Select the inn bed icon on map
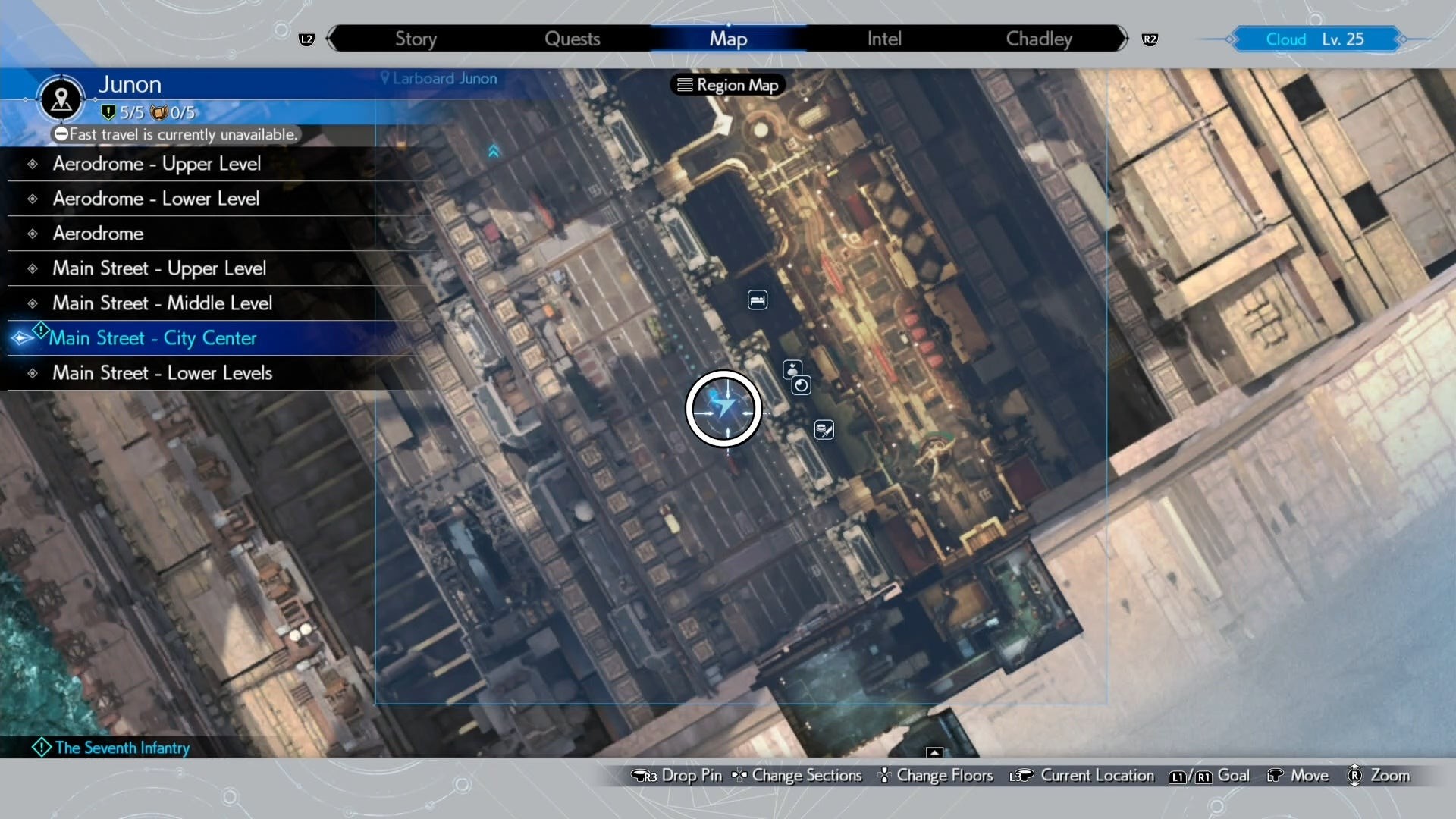This screenshot has width=1456, height=819. click(757, 300)
